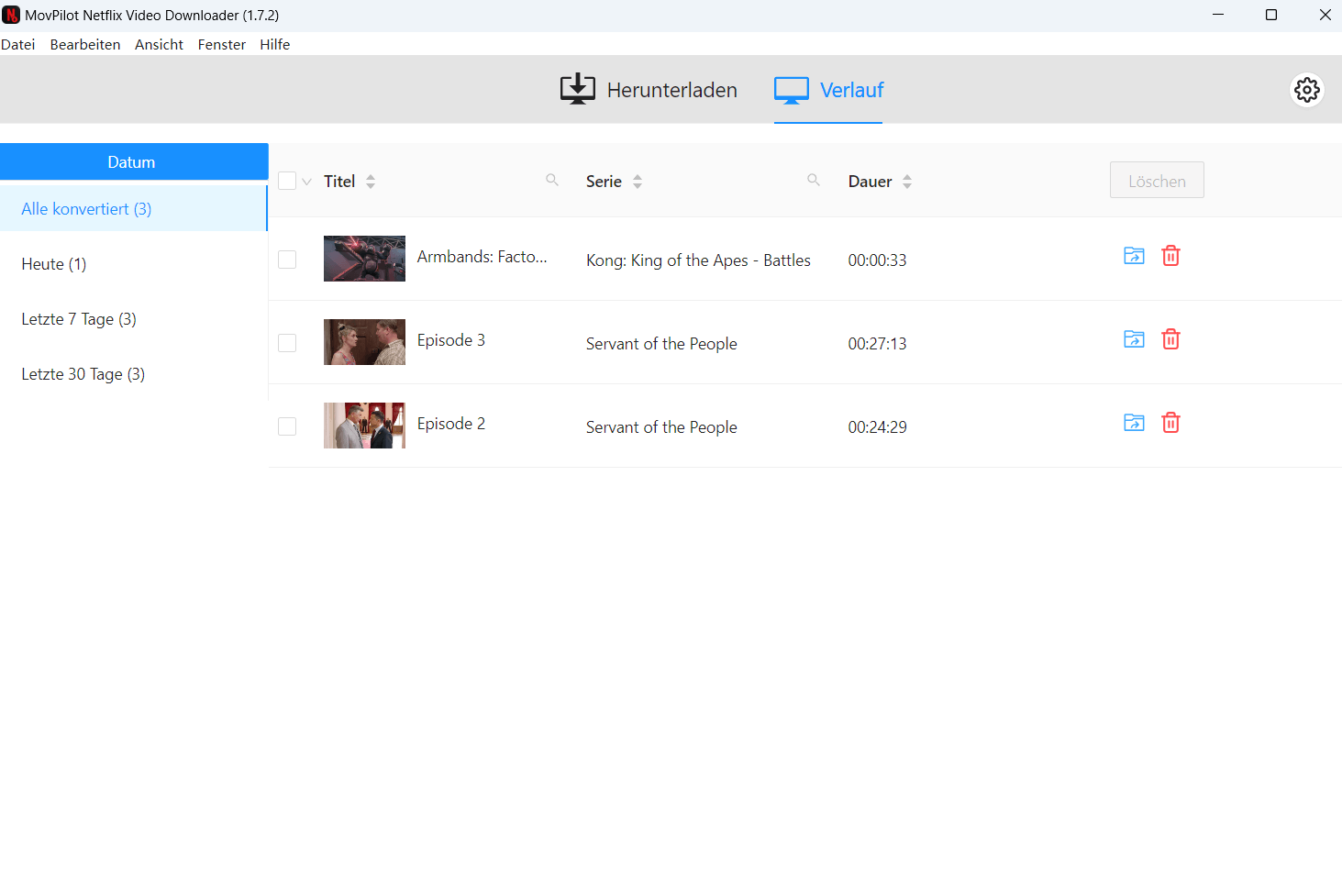Click Kong: King of the Apes - Battles
1342x896 pixels.
698,260
